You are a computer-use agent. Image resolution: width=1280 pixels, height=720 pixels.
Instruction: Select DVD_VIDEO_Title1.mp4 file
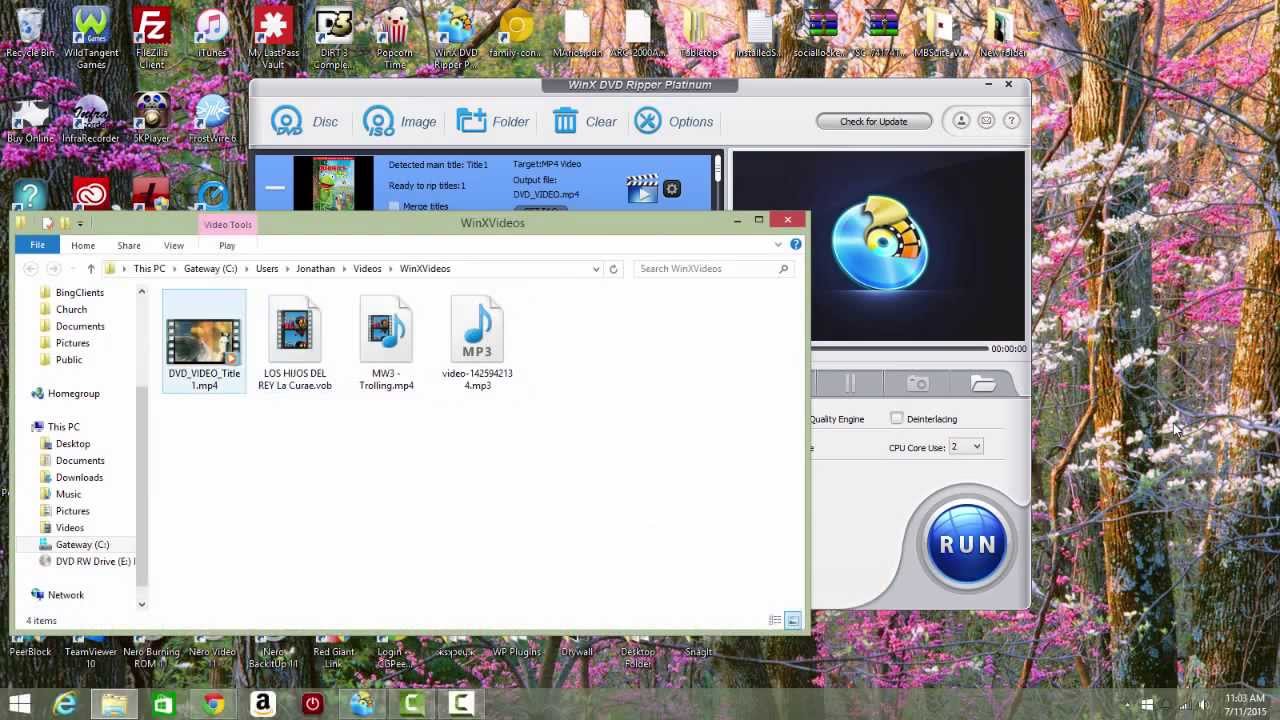(x=204, y=341)
